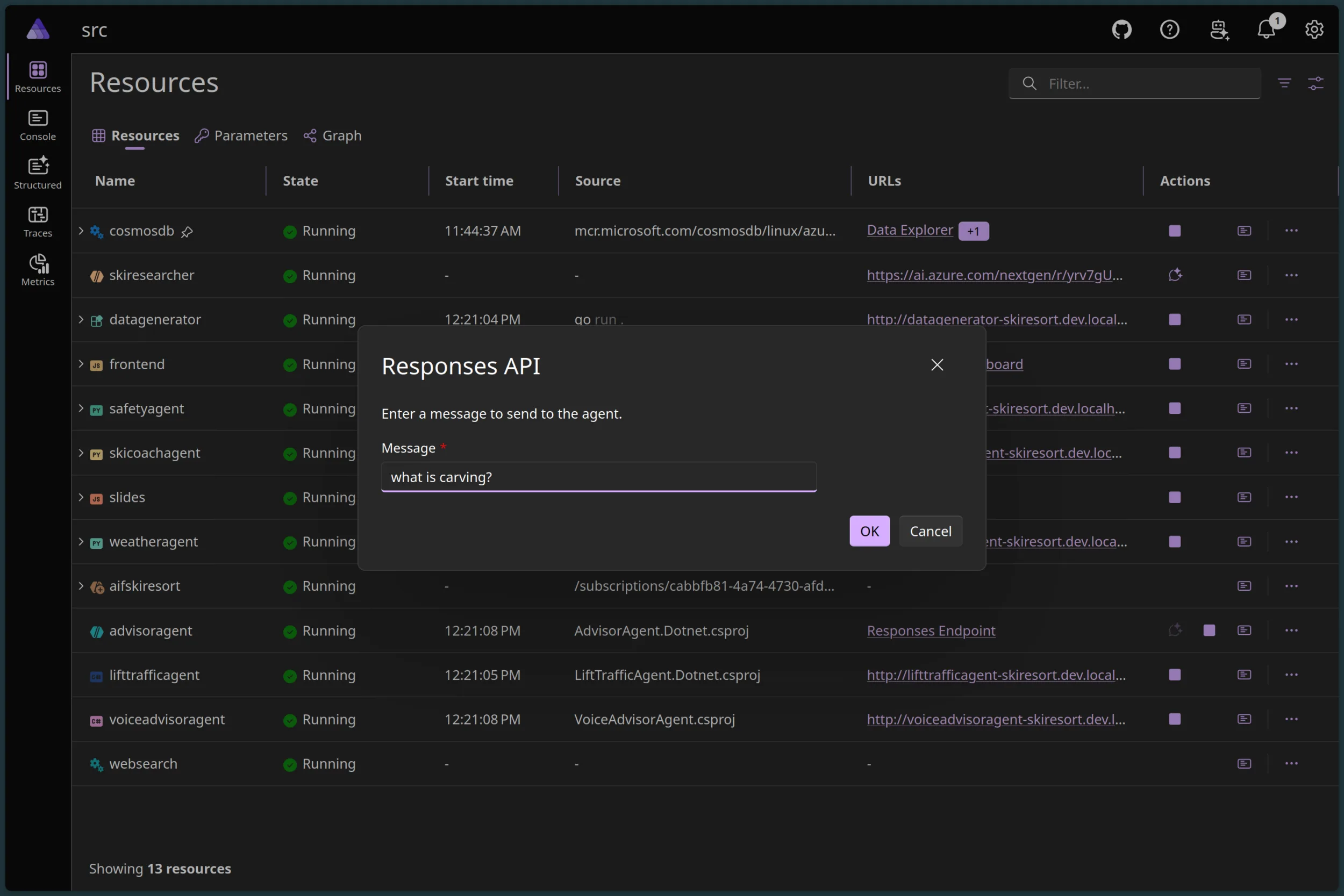Image resolution: width=1344 pixels, height=896 pixels.
Task: Open console logs for websearch
Action: [x=1244, y=764]
